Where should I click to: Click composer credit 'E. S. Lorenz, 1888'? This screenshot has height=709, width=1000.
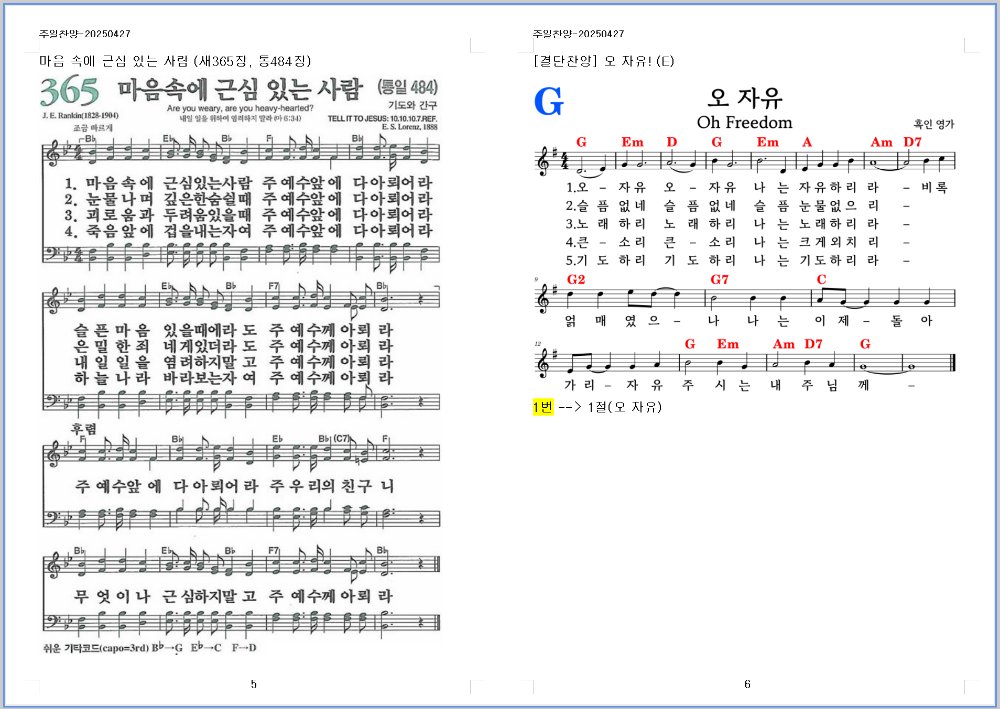(409, 127)
